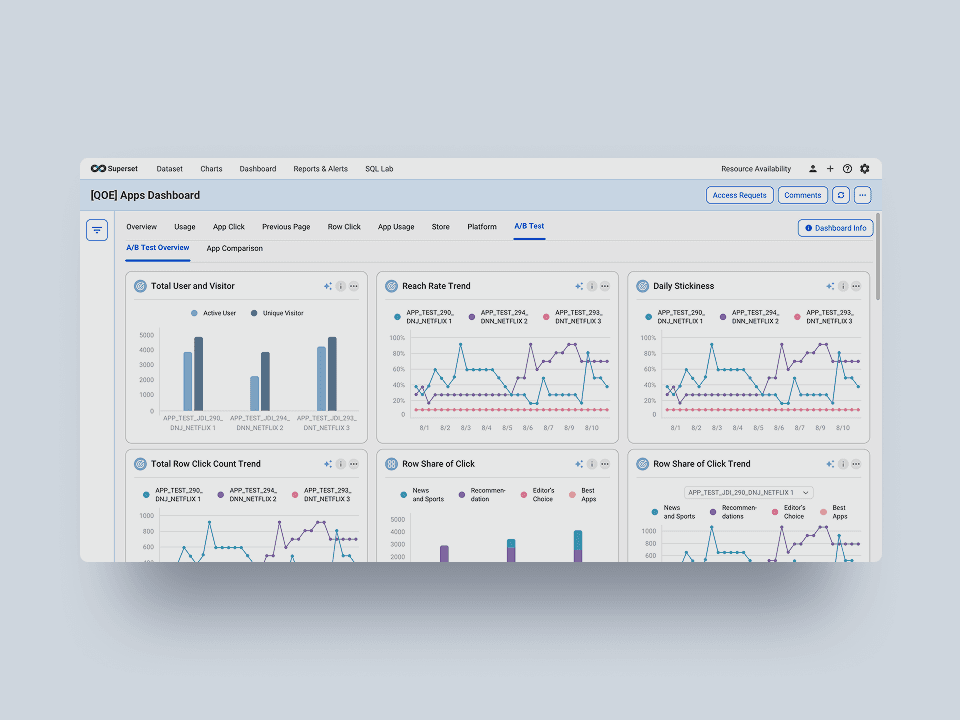Click the Total User and Visitor chart icon
This screenshot has height=720, width=960.
140,286
